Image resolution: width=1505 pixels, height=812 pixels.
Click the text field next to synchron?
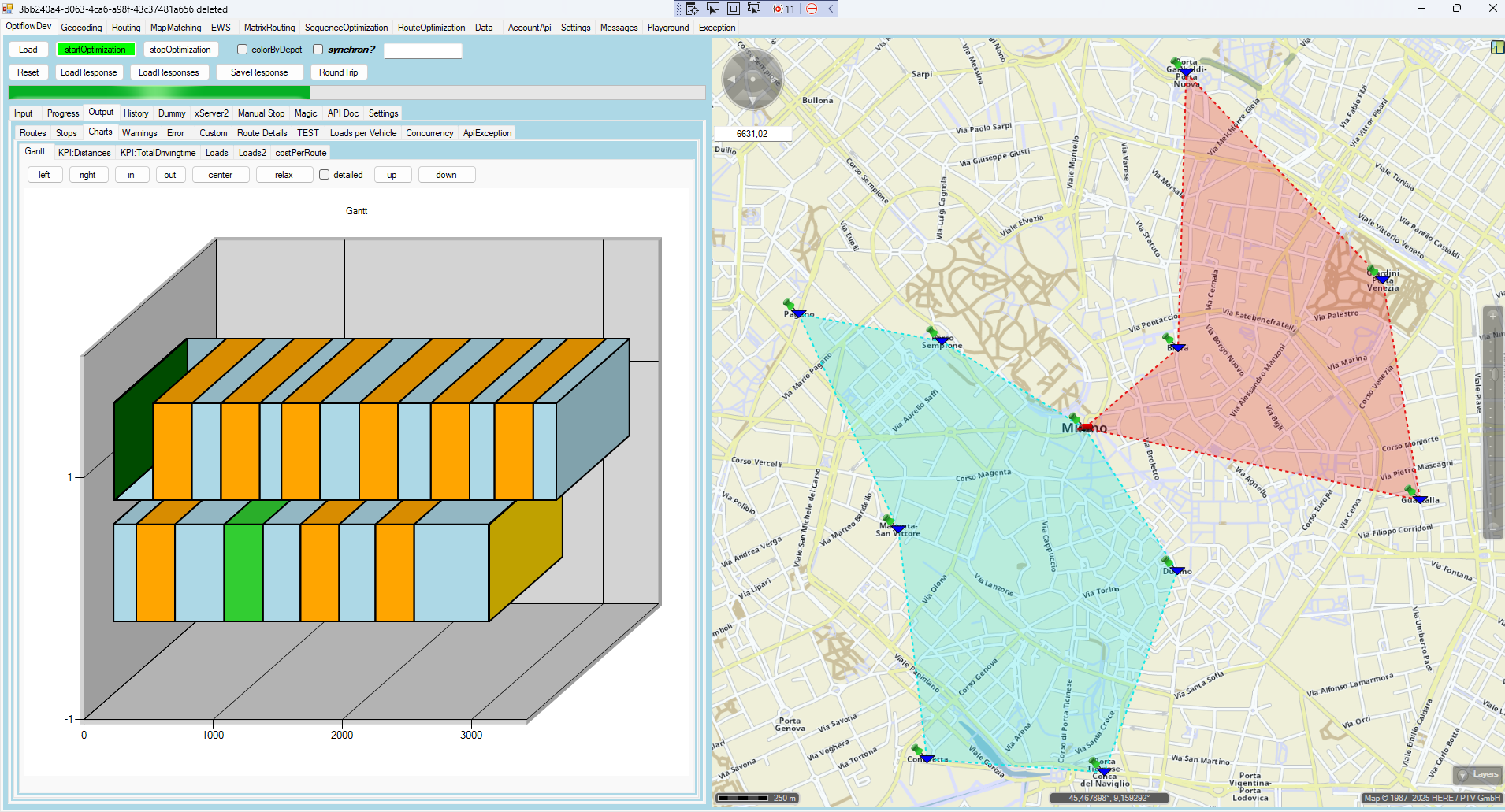click(x=422, y=50)
